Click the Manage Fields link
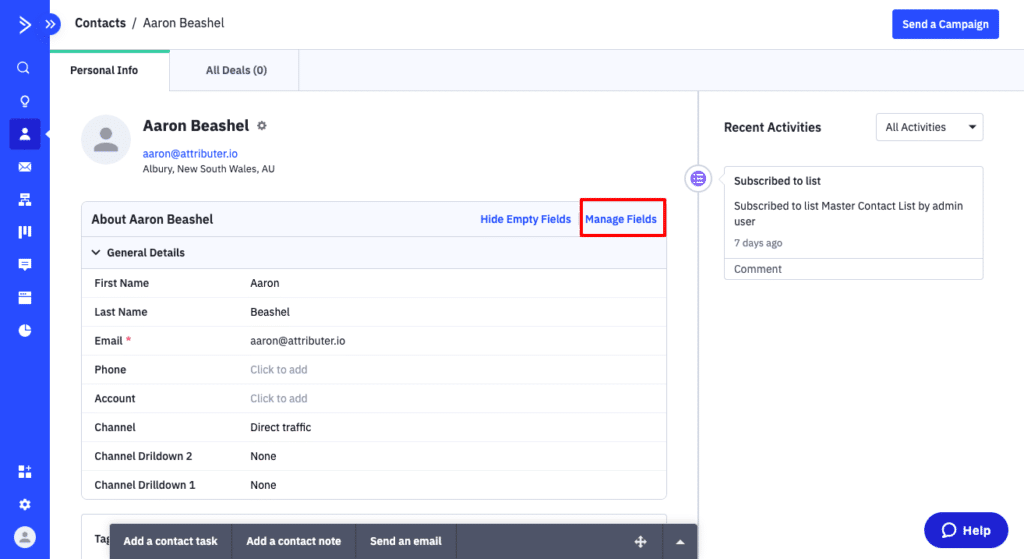This screenshot has width=1024, height=559. [x=620, y=219]
